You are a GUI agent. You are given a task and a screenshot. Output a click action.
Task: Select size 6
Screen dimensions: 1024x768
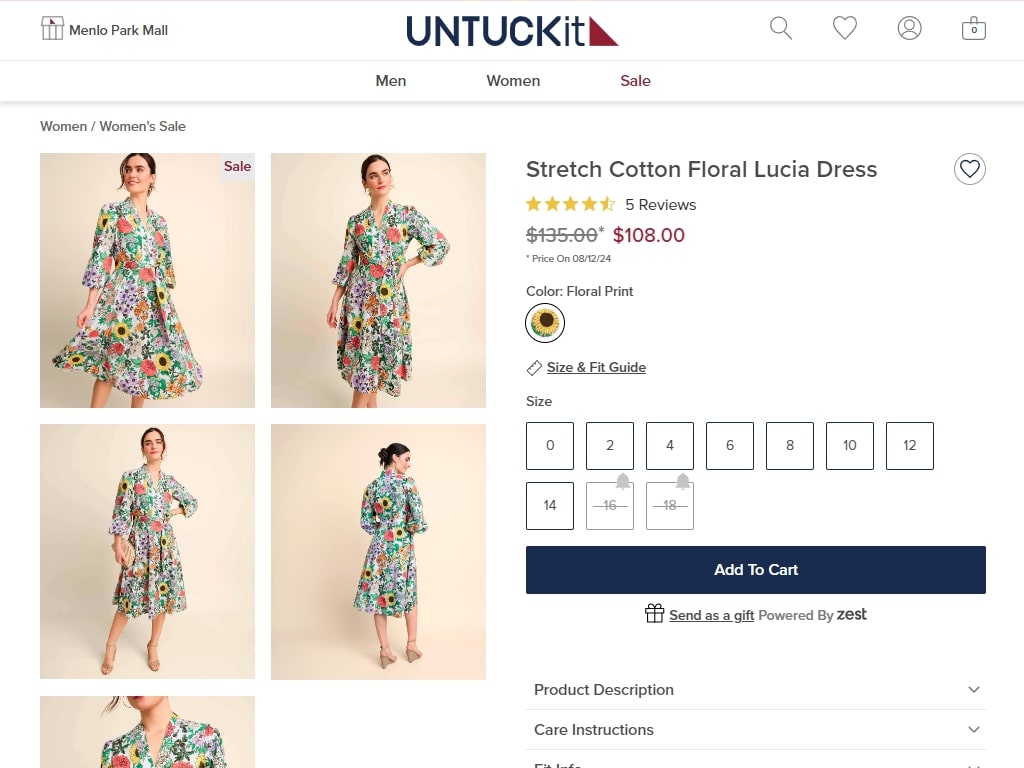click(x=729, y=446)
